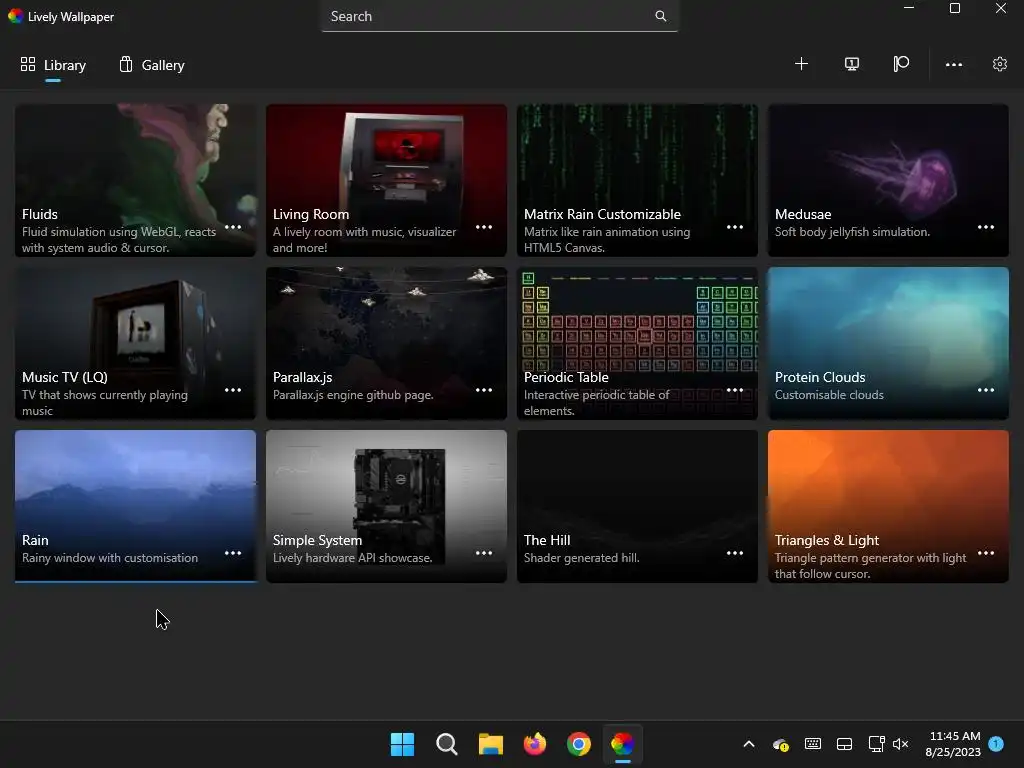The width and height of the screenshot is (1024, 768).
Task: Launch Google Chrome from taskbar
Action: [579, 744]
